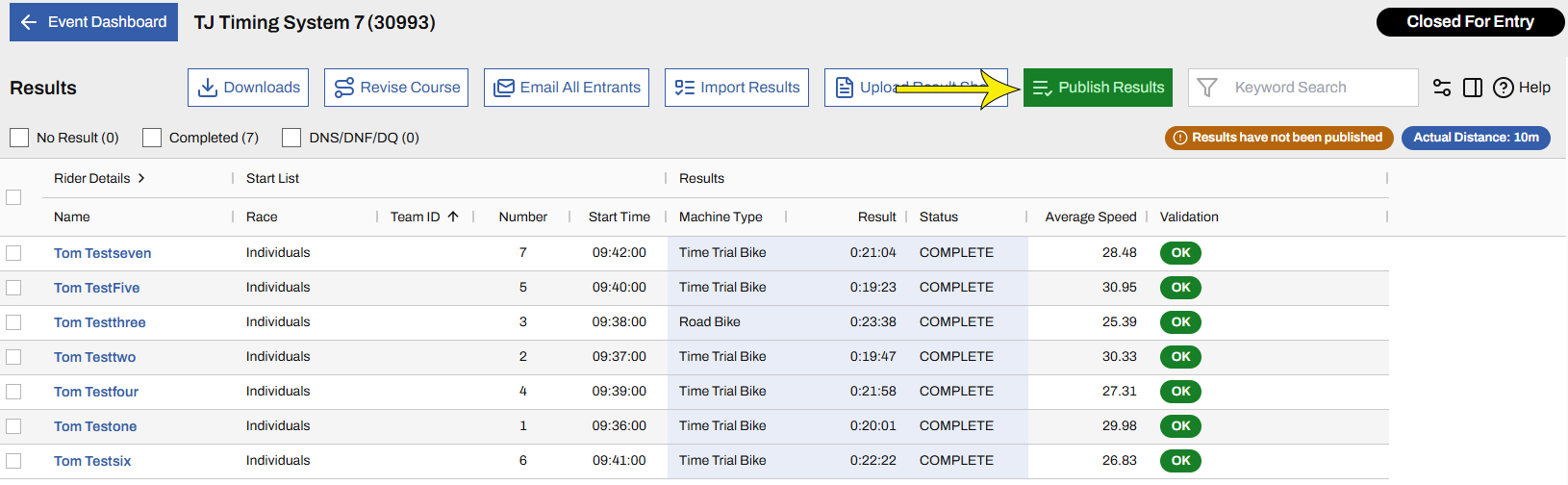Select the row checkbox for Tom Testseven

(x=13, y=253)
